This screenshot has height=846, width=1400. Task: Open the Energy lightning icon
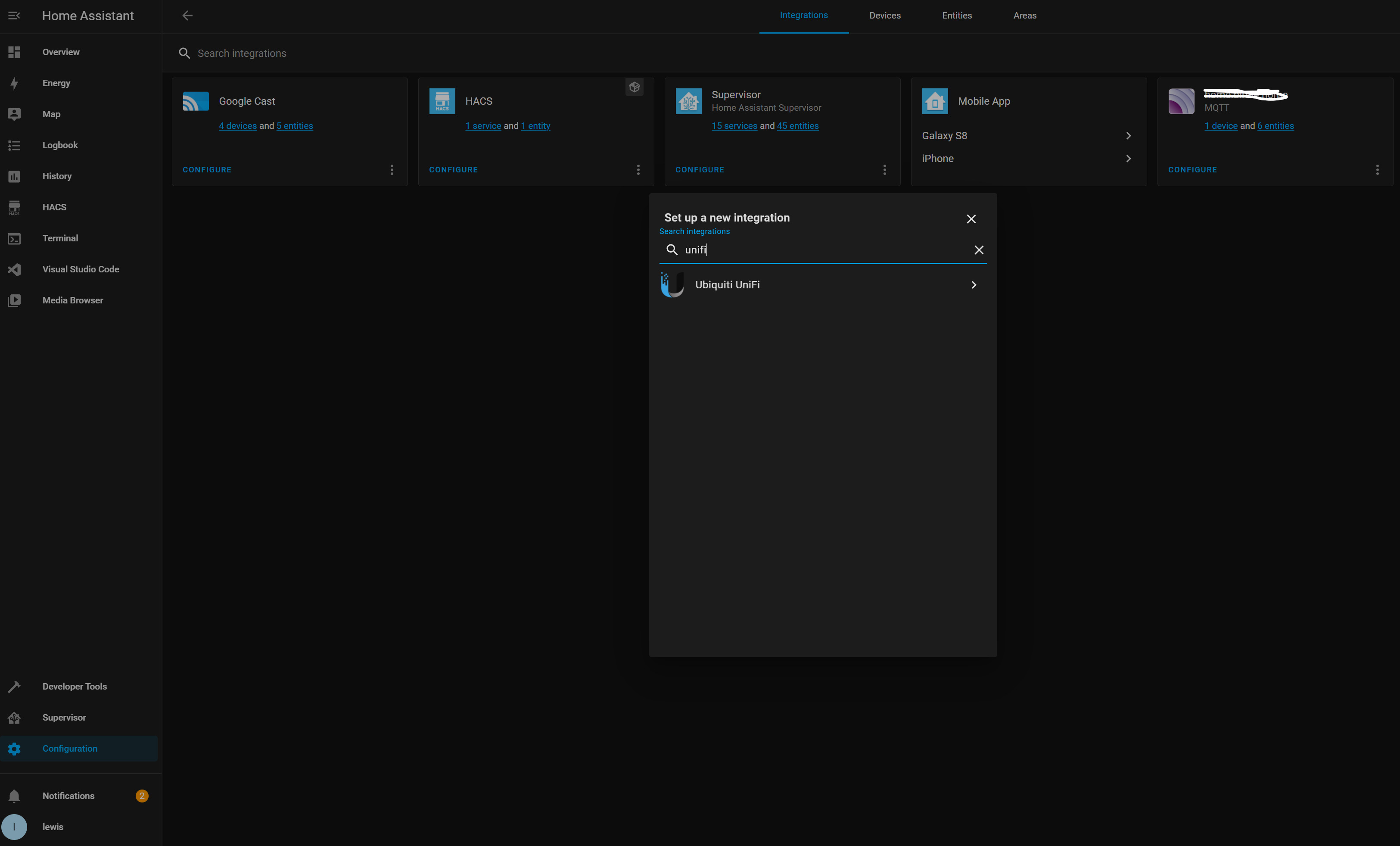pos(14,83)
